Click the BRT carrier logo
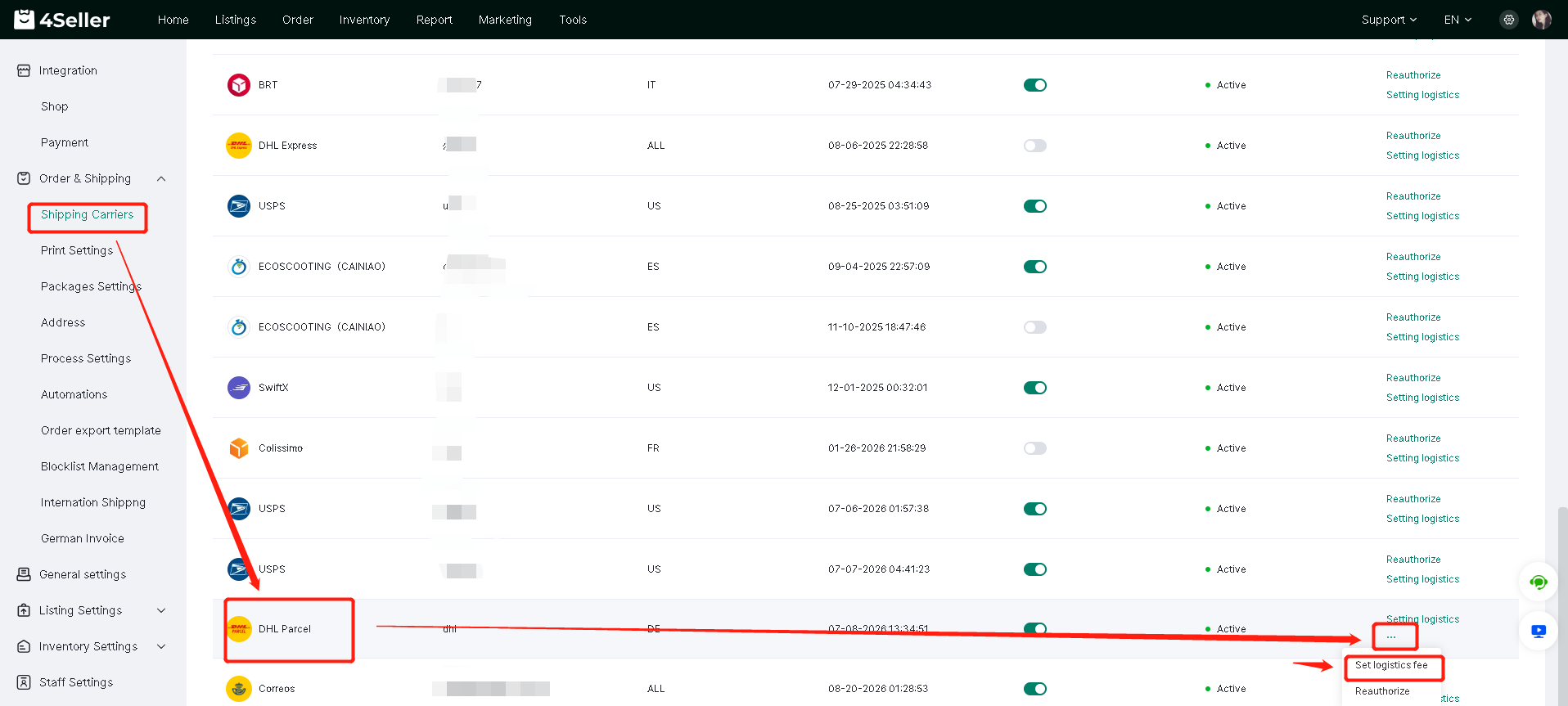Viewport: 1568px width, 706px height. click(239, 85)
